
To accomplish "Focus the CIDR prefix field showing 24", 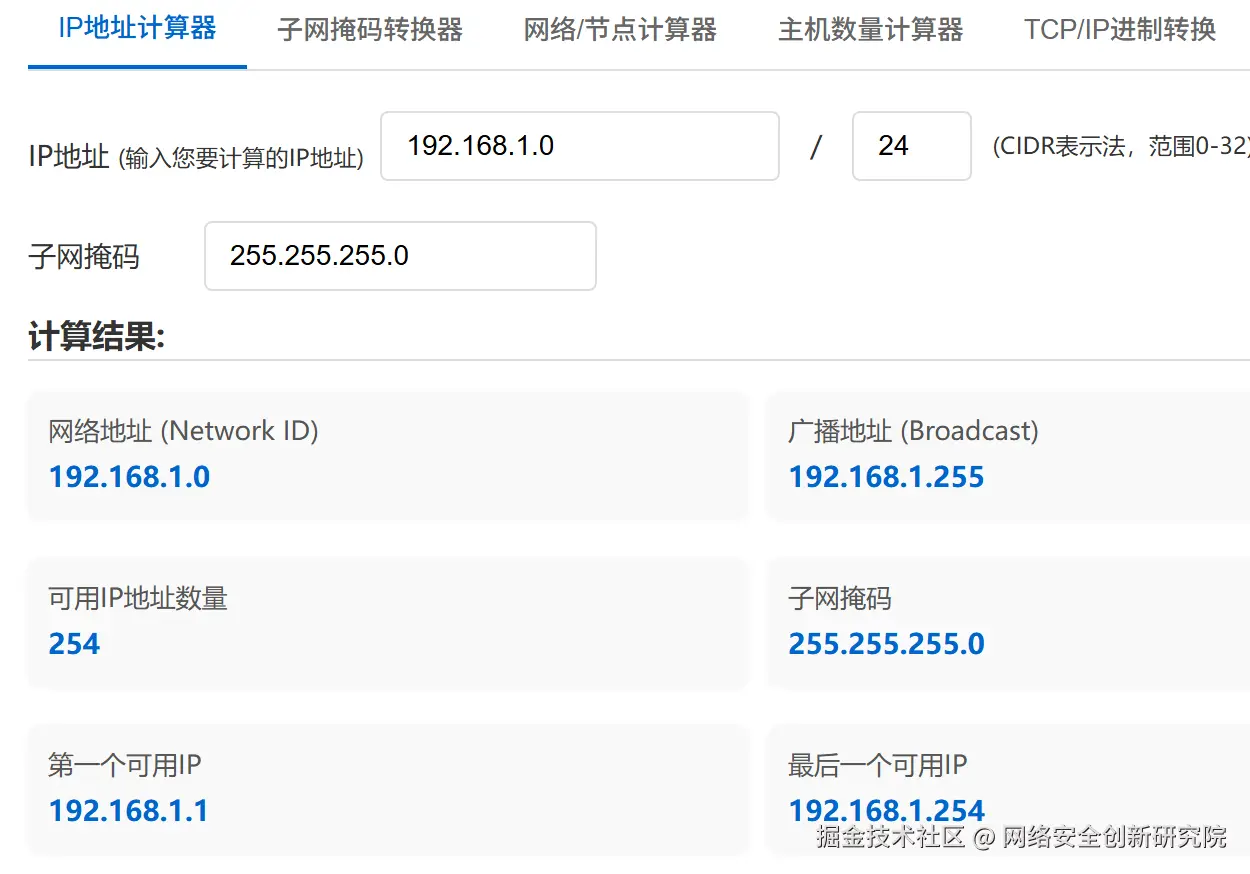I will (911, 146).
